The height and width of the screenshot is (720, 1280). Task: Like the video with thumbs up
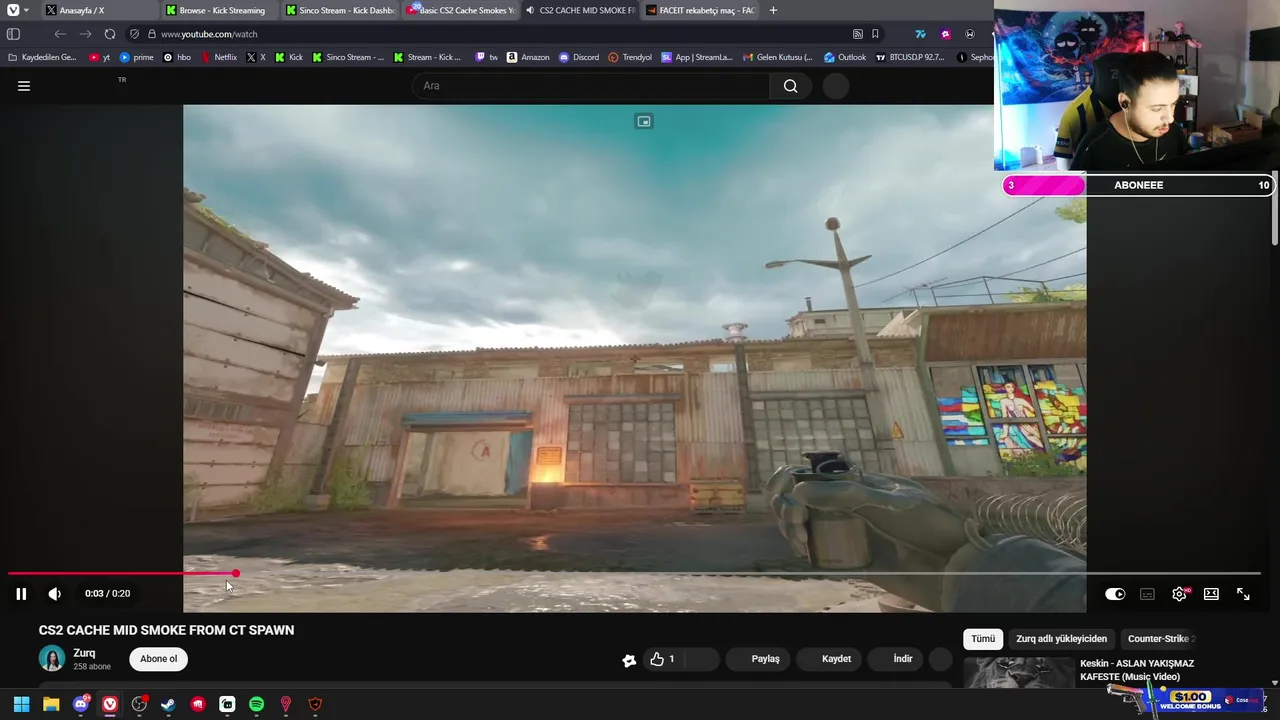tap(662, 659)
